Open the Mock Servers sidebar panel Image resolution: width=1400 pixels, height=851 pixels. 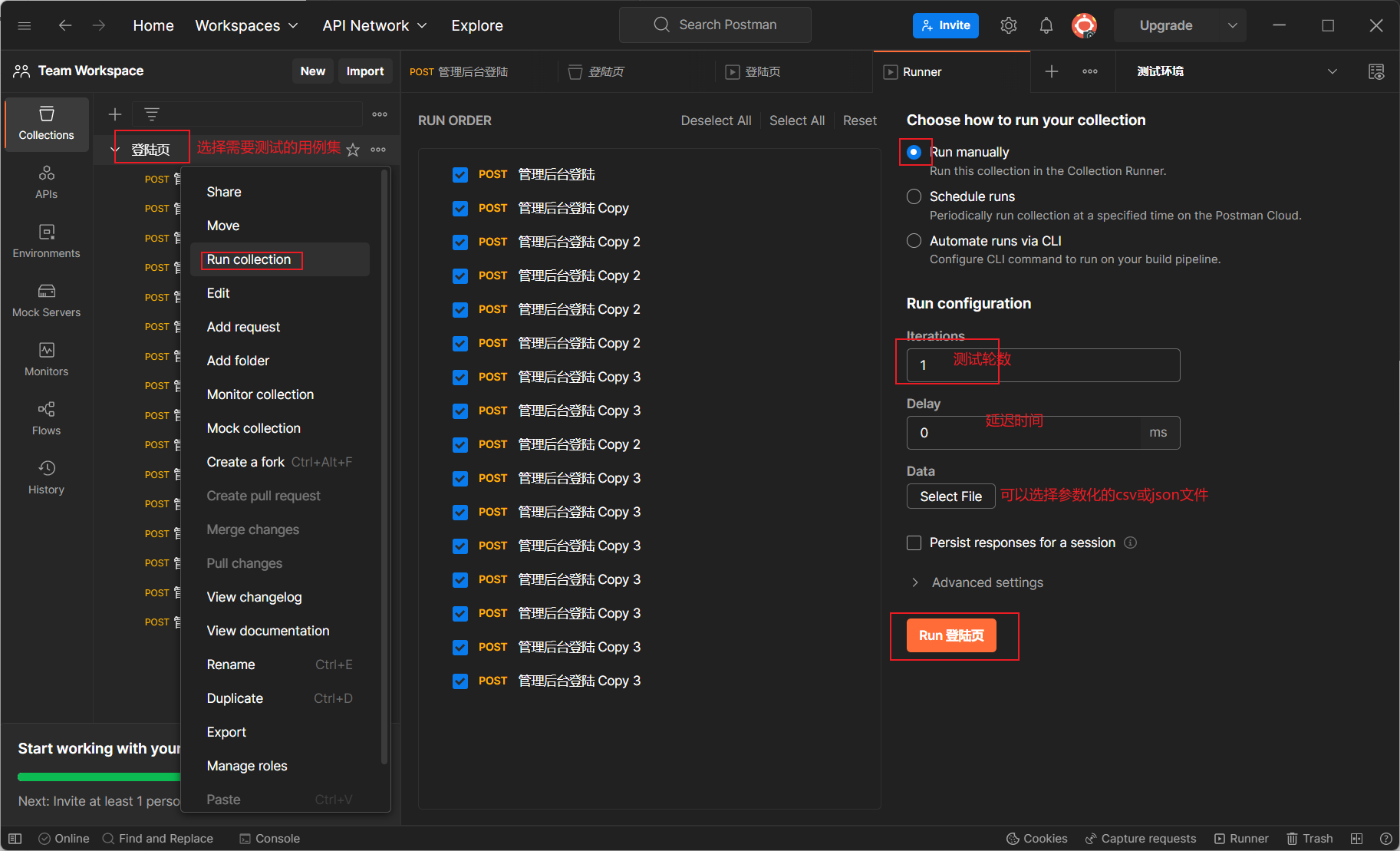46,299
